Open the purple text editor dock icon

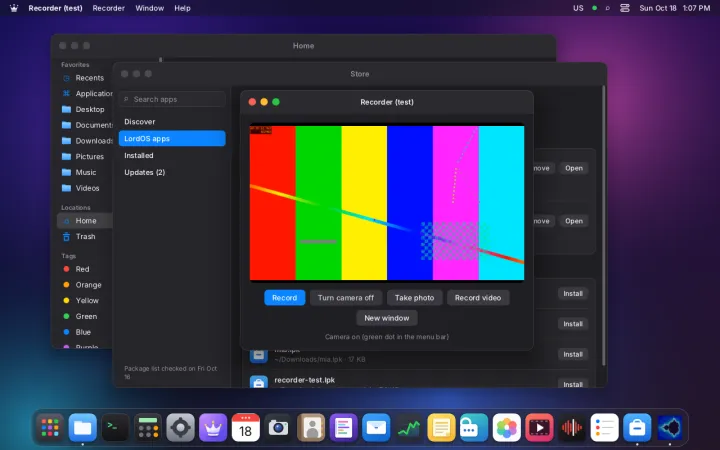tap(343, 428)
